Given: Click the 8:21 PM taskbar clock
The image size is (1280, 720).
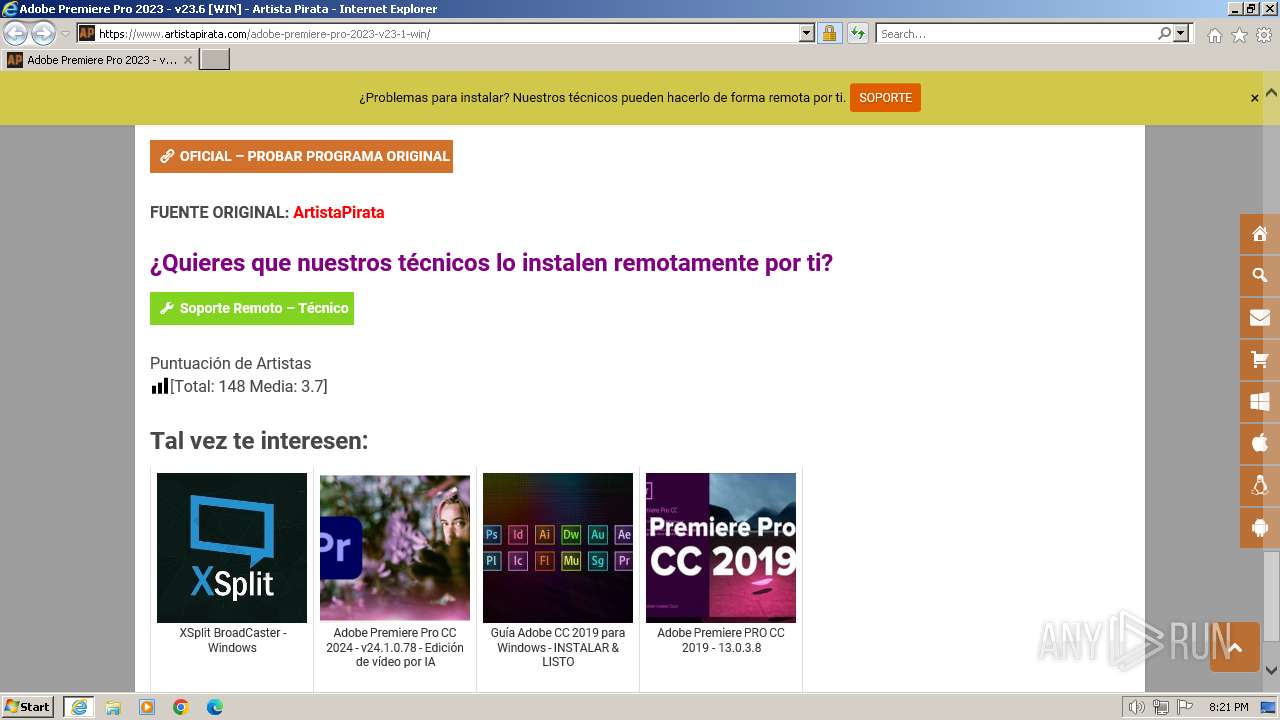Looking at the screenshot, I should [1229, 707].
